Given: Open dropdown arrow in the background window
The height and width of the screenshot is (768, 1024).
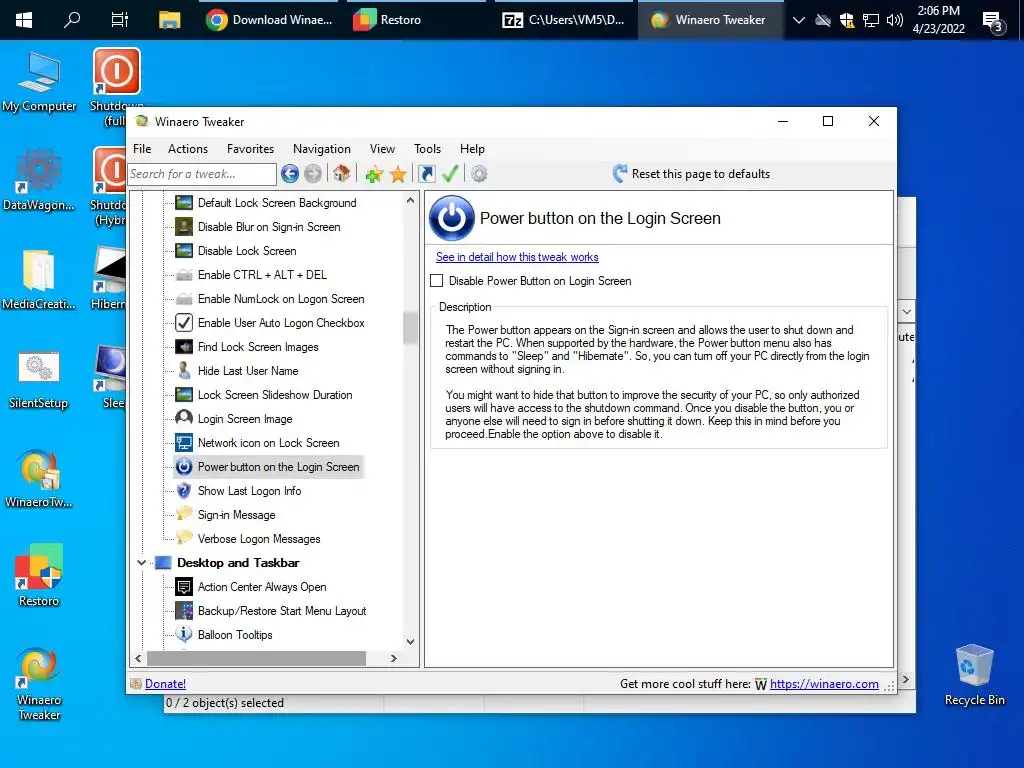Looking at the screenshot, I should 906,312.
